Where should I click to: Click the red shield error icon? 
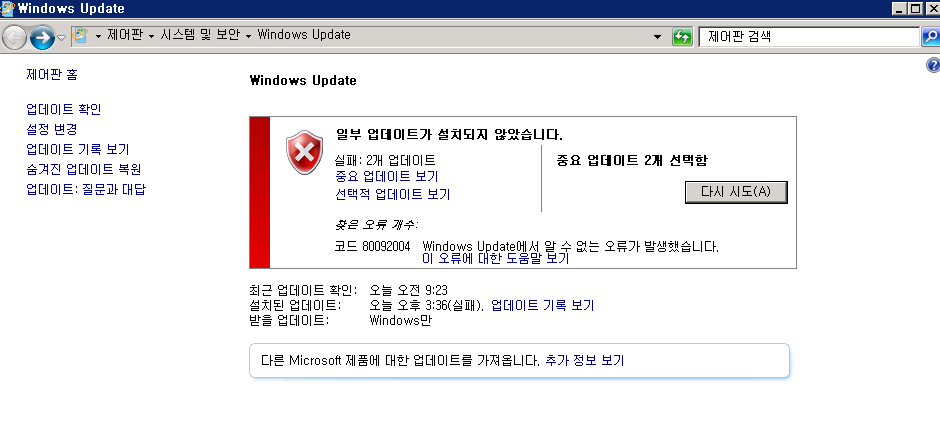(x=305, y=152)
